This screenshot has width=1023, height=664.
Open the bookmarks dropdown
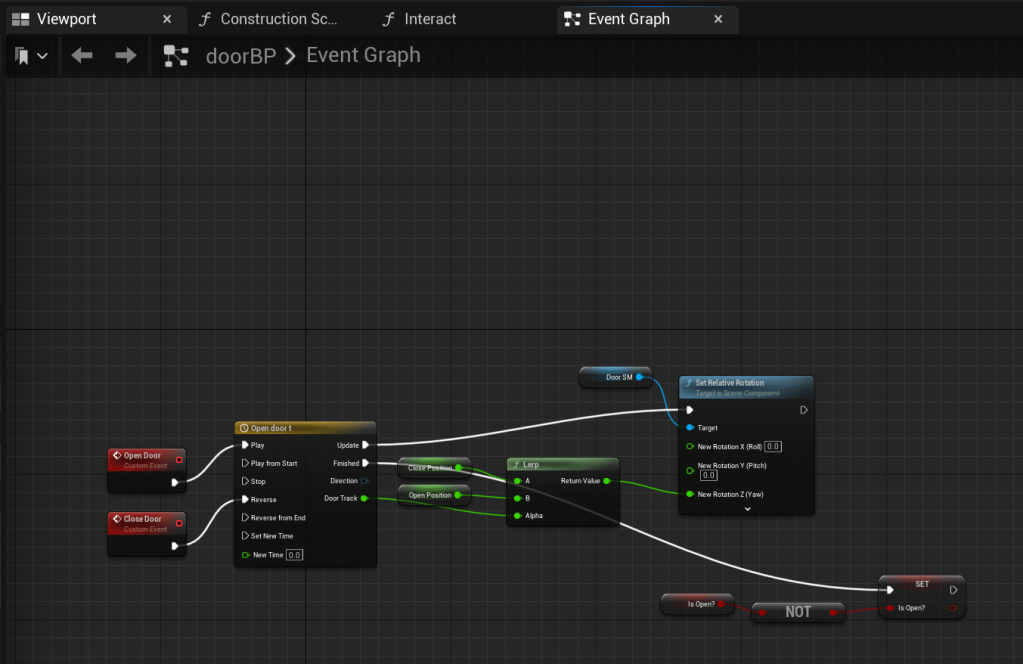[x=31, y=56]
